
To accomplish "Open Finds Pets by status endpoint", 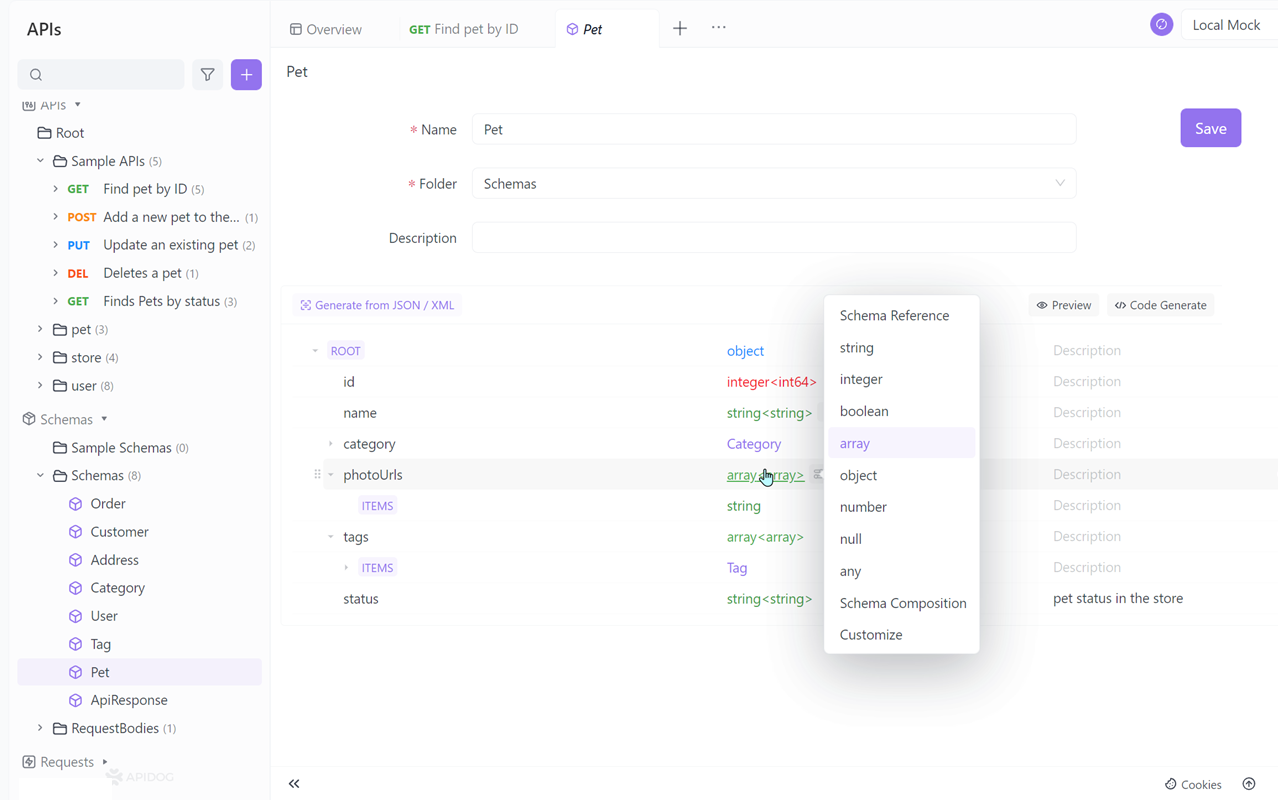I will 161,301.
